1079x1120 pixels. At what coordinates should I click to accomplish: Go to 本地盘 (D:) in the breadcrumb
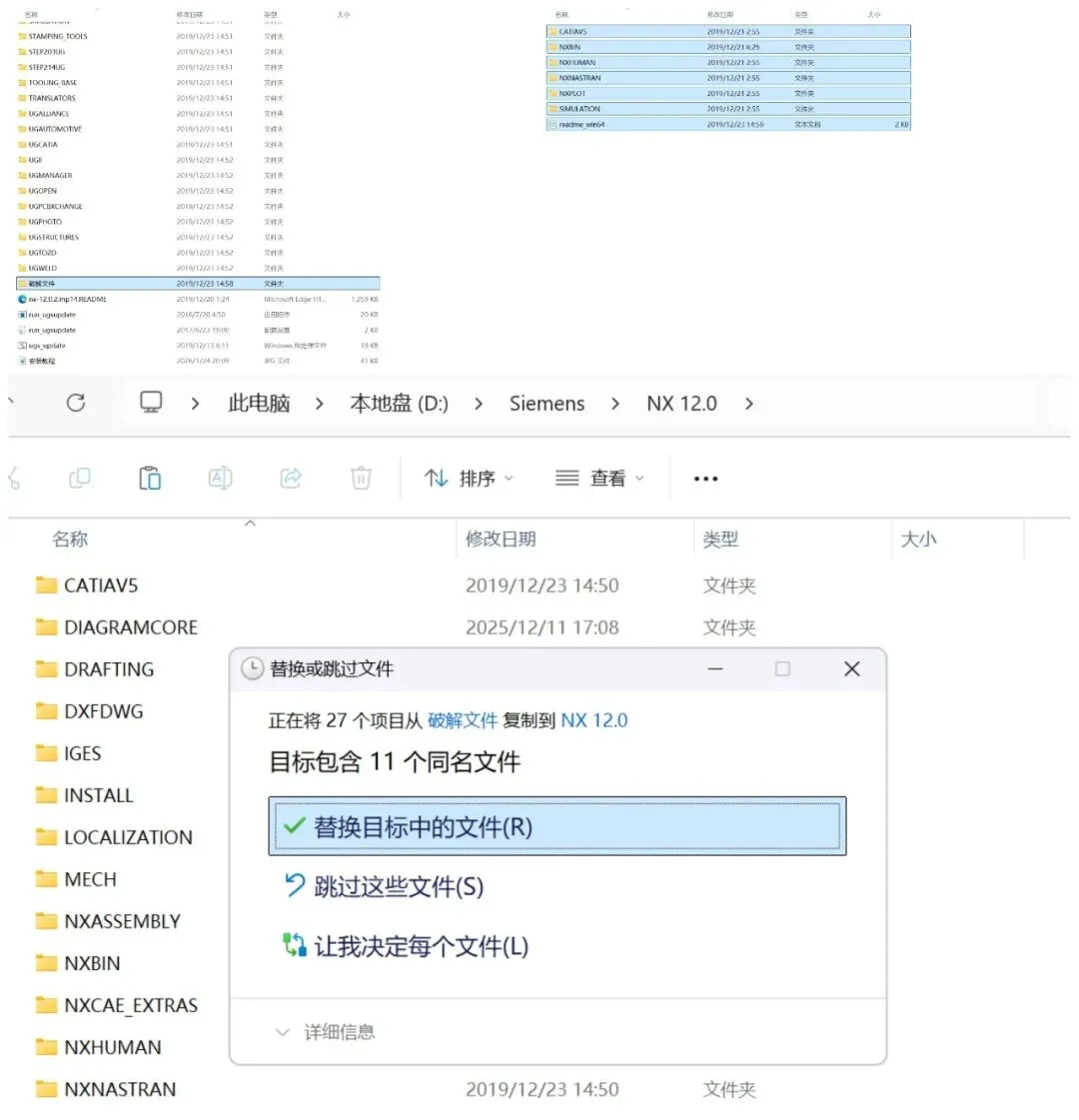click(x=400, y=404)
